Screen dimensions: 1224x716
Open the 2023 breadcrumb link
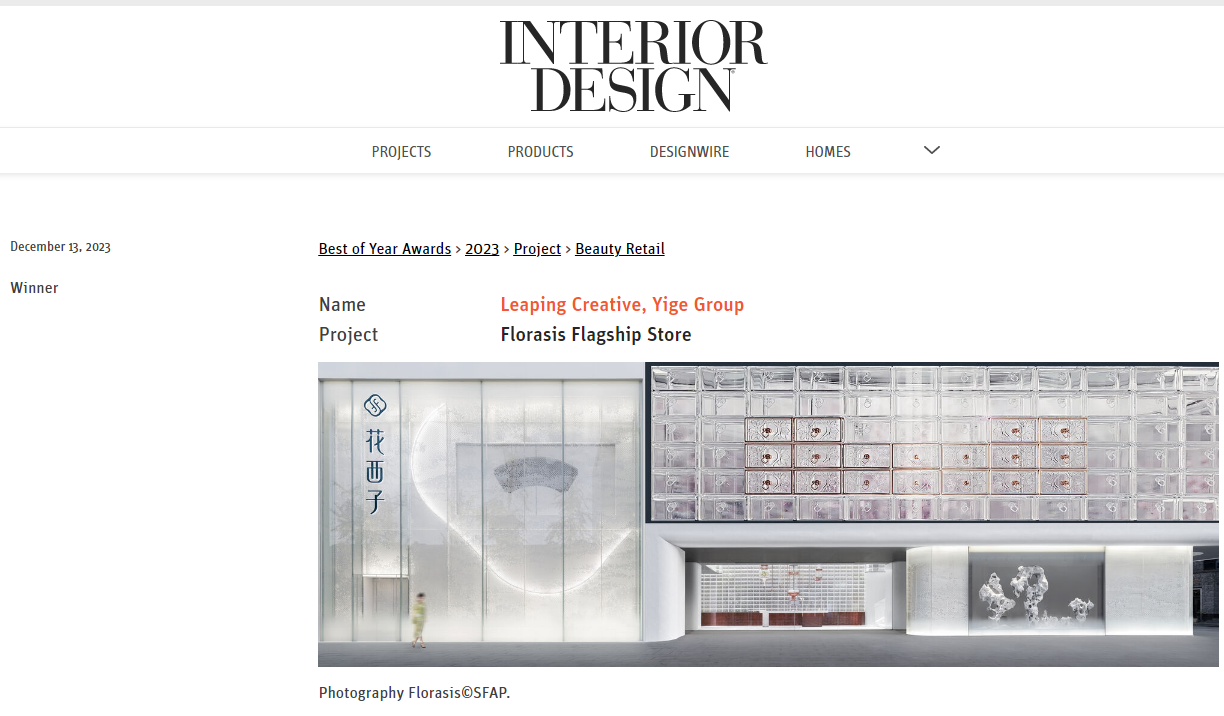(482, 249)
